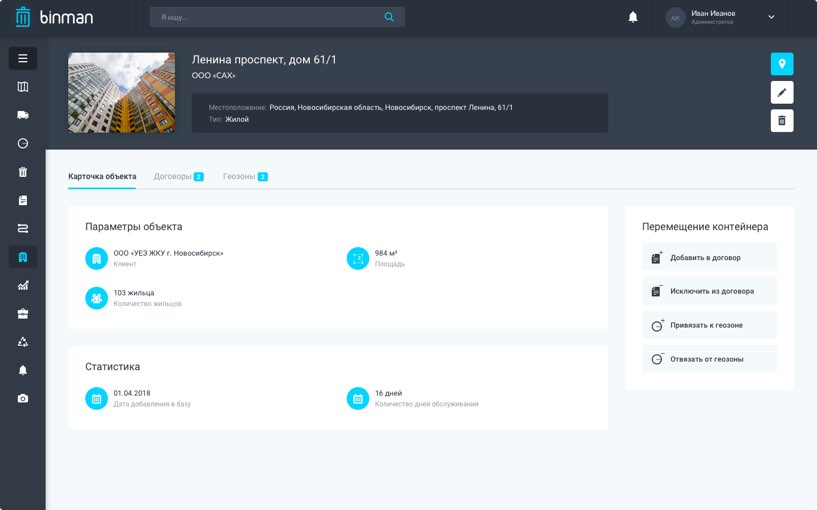The height and width of the screenshot is (510, 817).
Task: Click the recycling icon in the sidebar
Action: tap(23, 341)
